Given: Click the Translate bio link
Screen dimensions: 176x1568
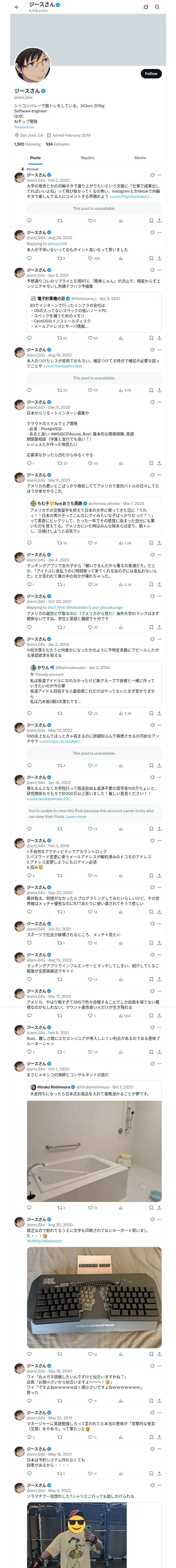Looking at the screenshot, I should pyautogui.click(x=24, y=127).
